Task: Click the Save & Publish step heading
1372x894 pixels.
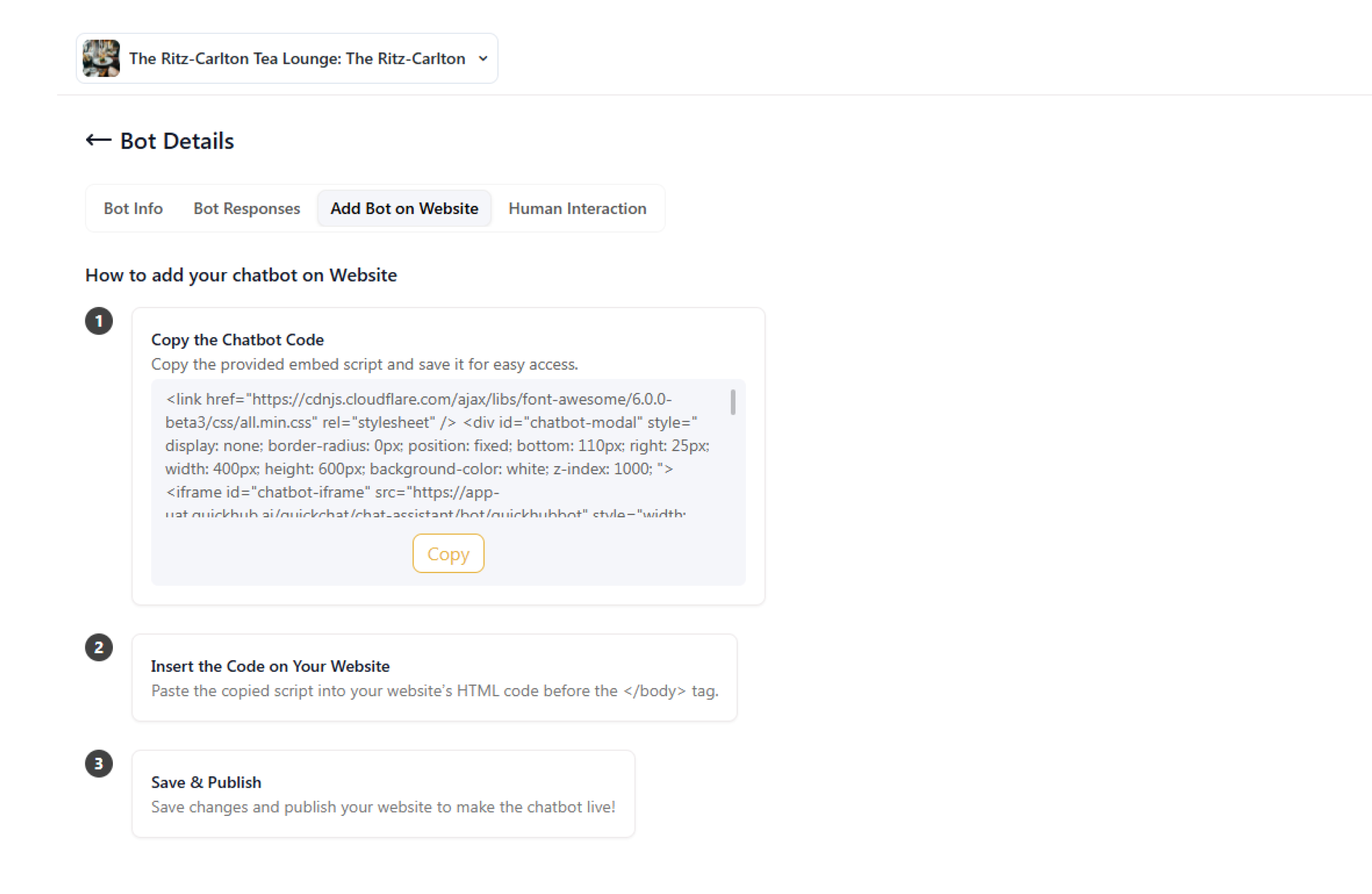Action: [x=206, y=782]
